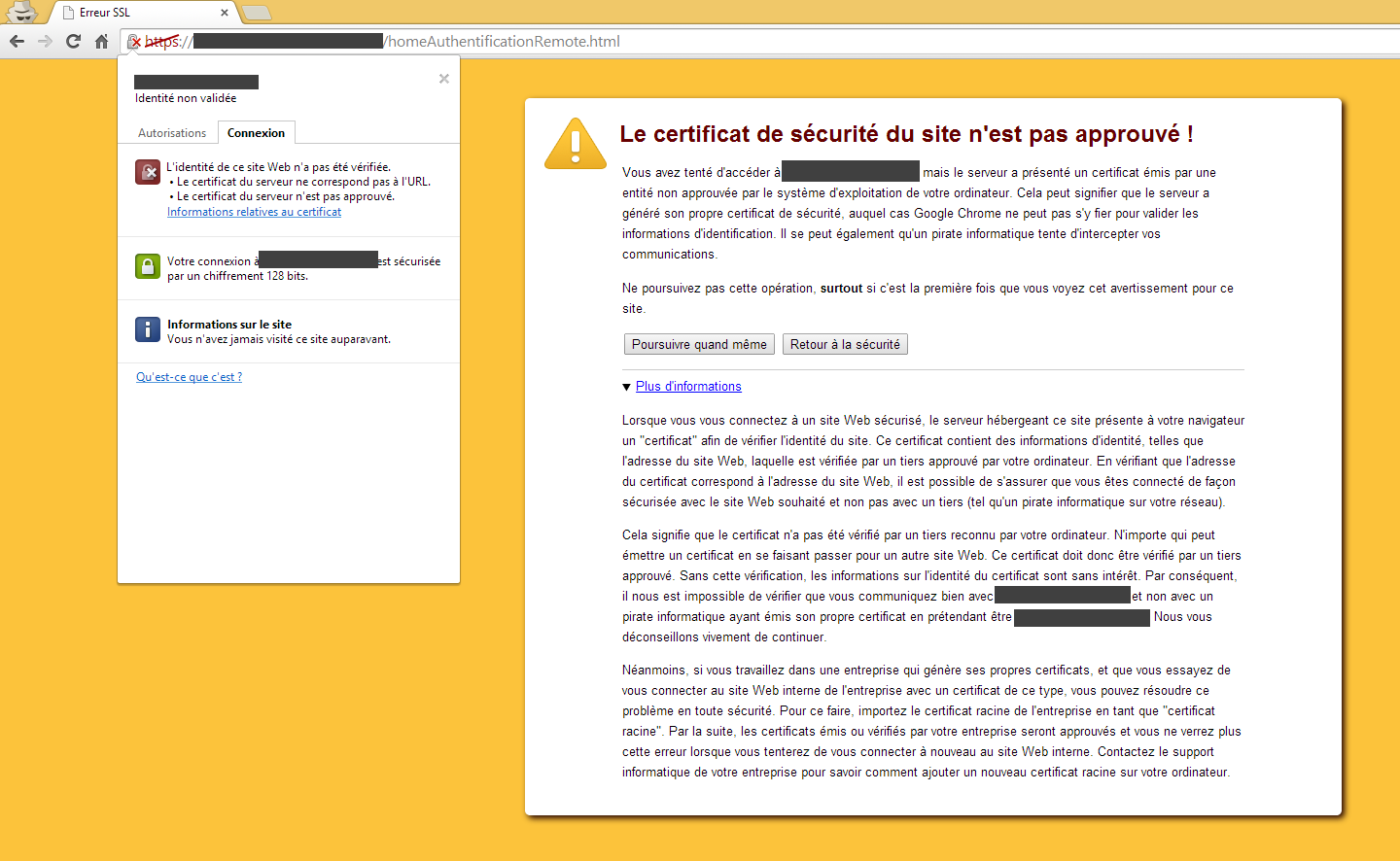Click Poursuivre quand même
The height and width of the screenshot is (861, 1400).
coord(698,344)
